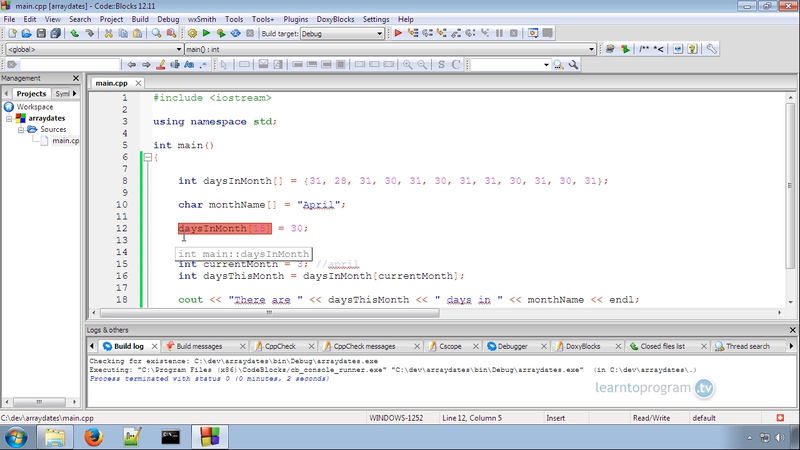
Task: Run the program with green play icon
Action: [206, 33]
